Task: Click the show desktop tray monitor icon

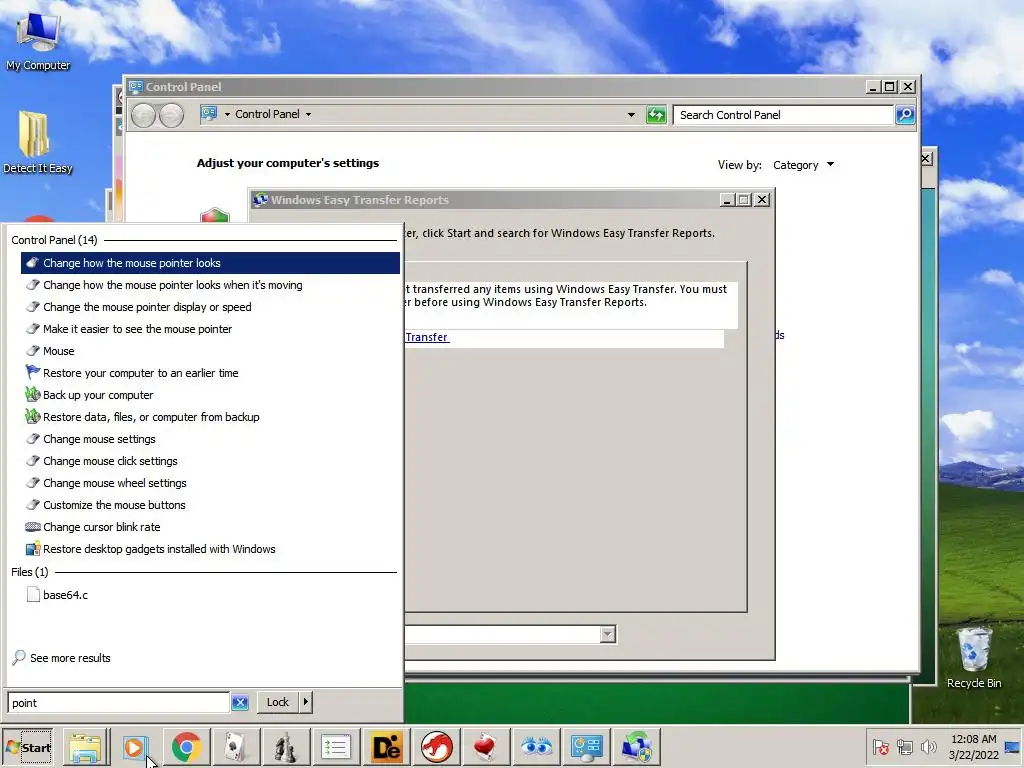Action: click(1013, 747)
